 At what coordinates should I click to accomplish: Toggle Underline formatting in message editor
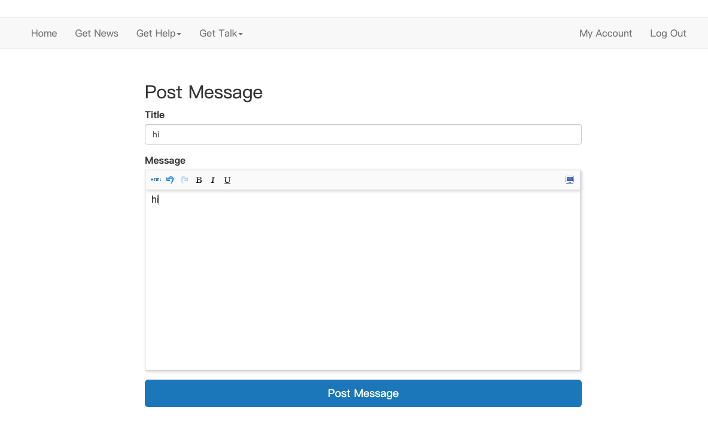[227, 180]
